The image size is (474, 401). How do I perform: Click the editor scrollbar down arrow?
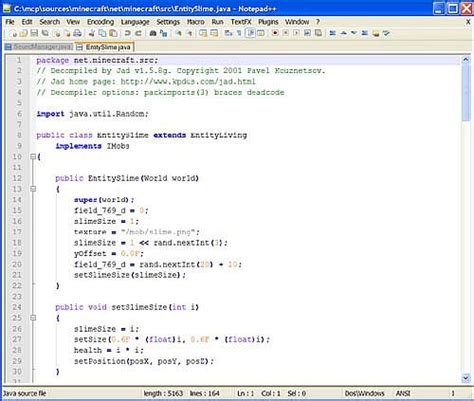coord(466,378)
